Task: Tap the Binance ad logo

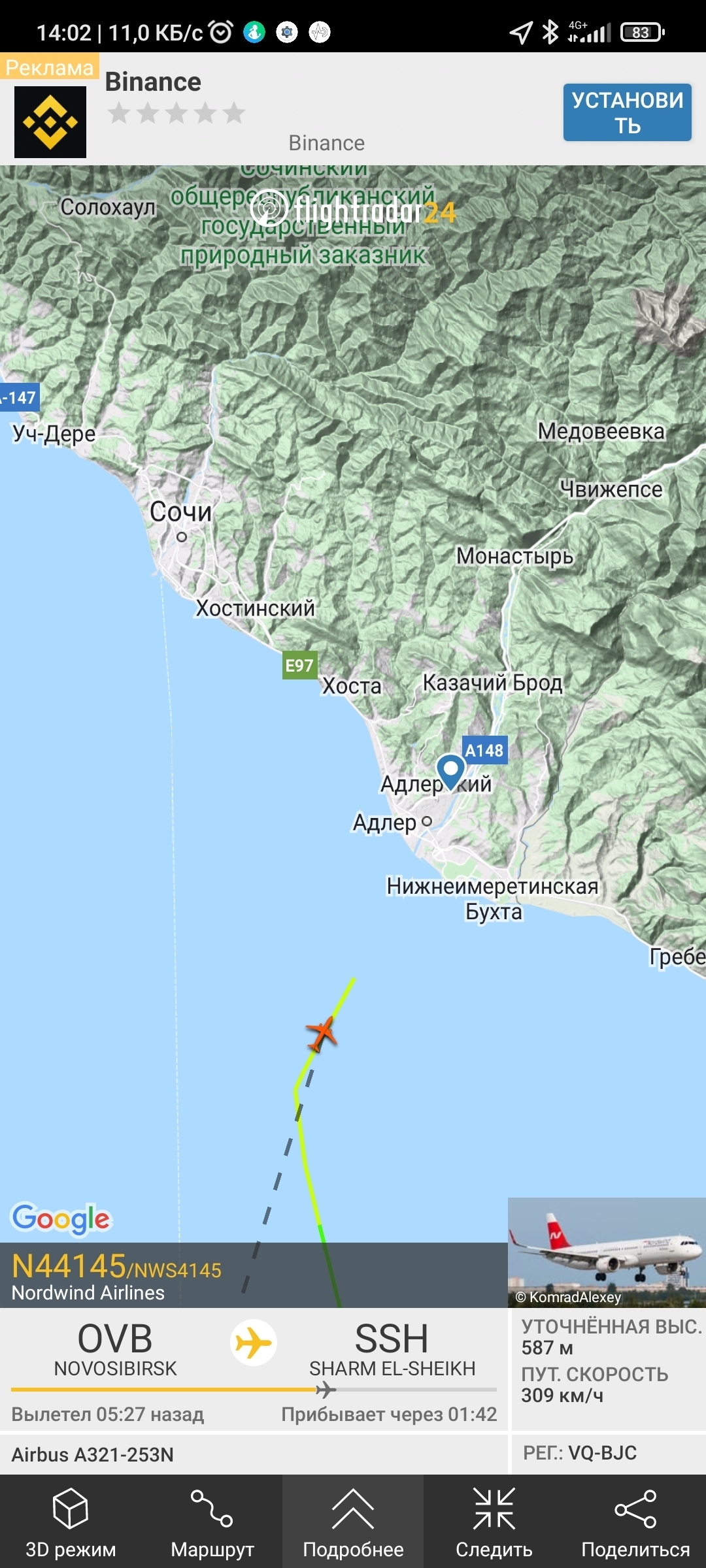Action: point(50,122)
